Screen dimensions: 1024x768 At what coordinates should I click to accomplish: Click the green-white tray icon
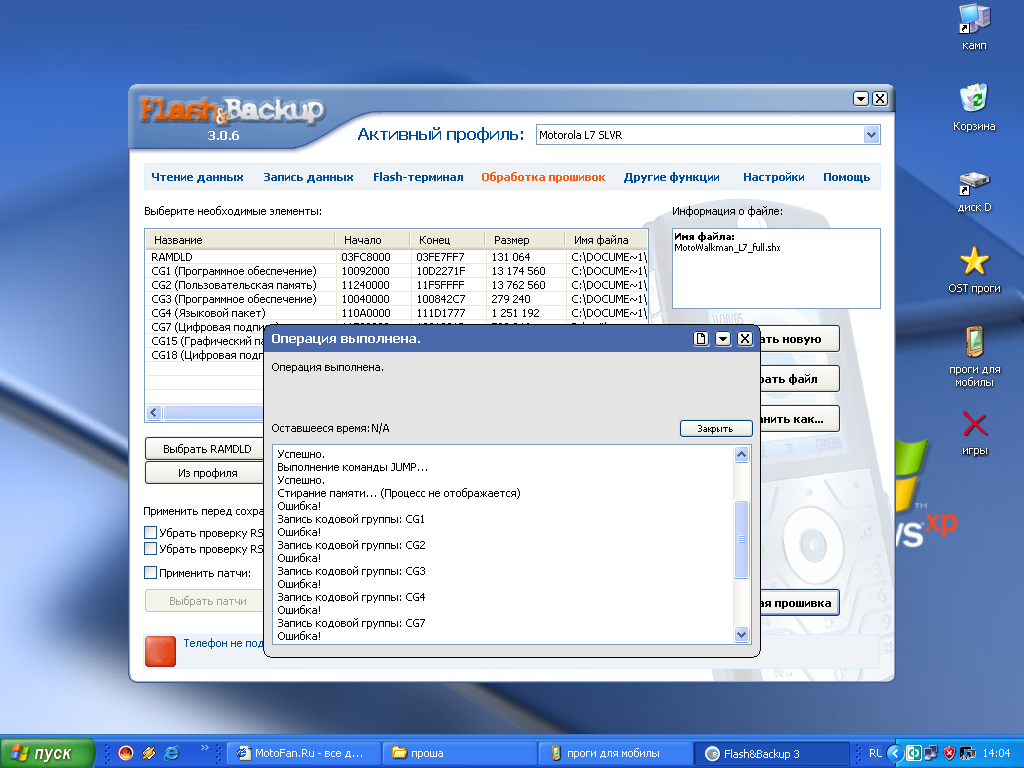pyautogui.click(x=914, y=753)
